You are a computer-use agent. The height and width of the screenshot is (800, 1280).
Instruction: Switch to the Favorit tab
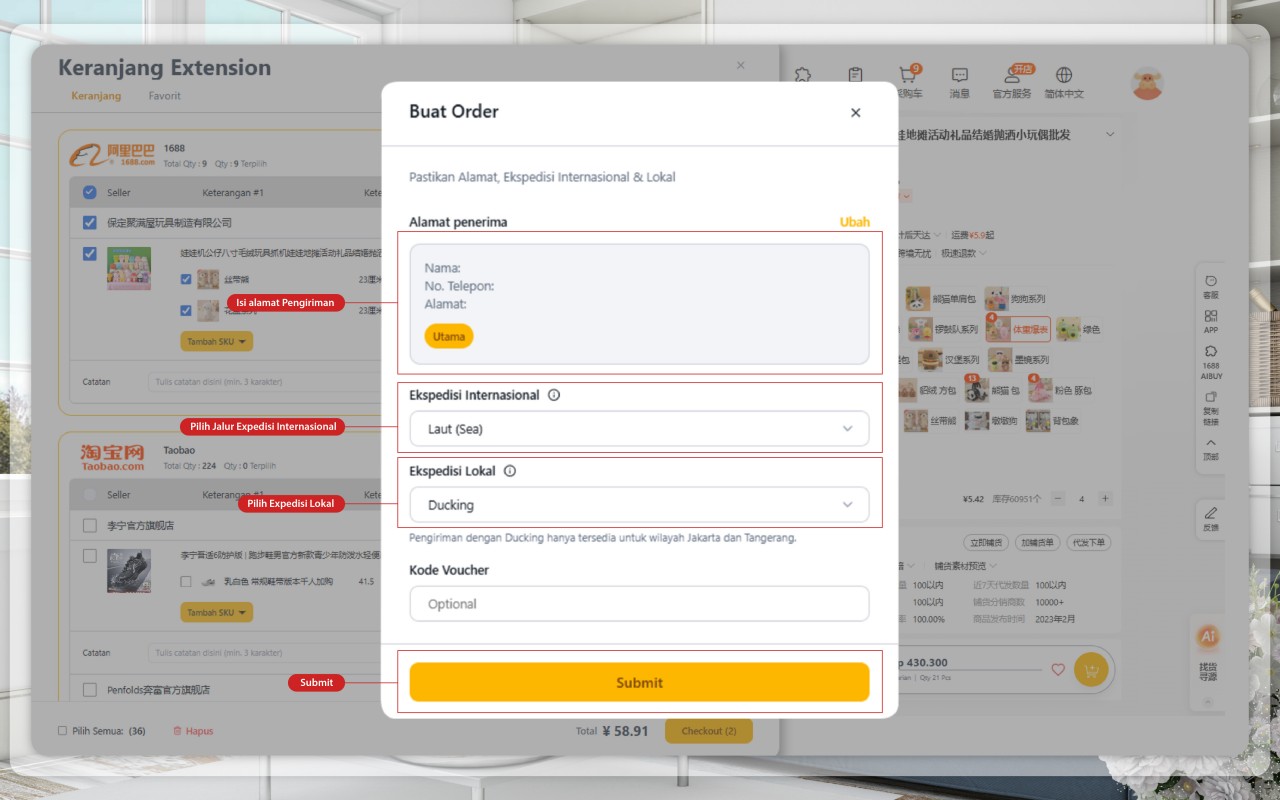[x=165, y=96]
